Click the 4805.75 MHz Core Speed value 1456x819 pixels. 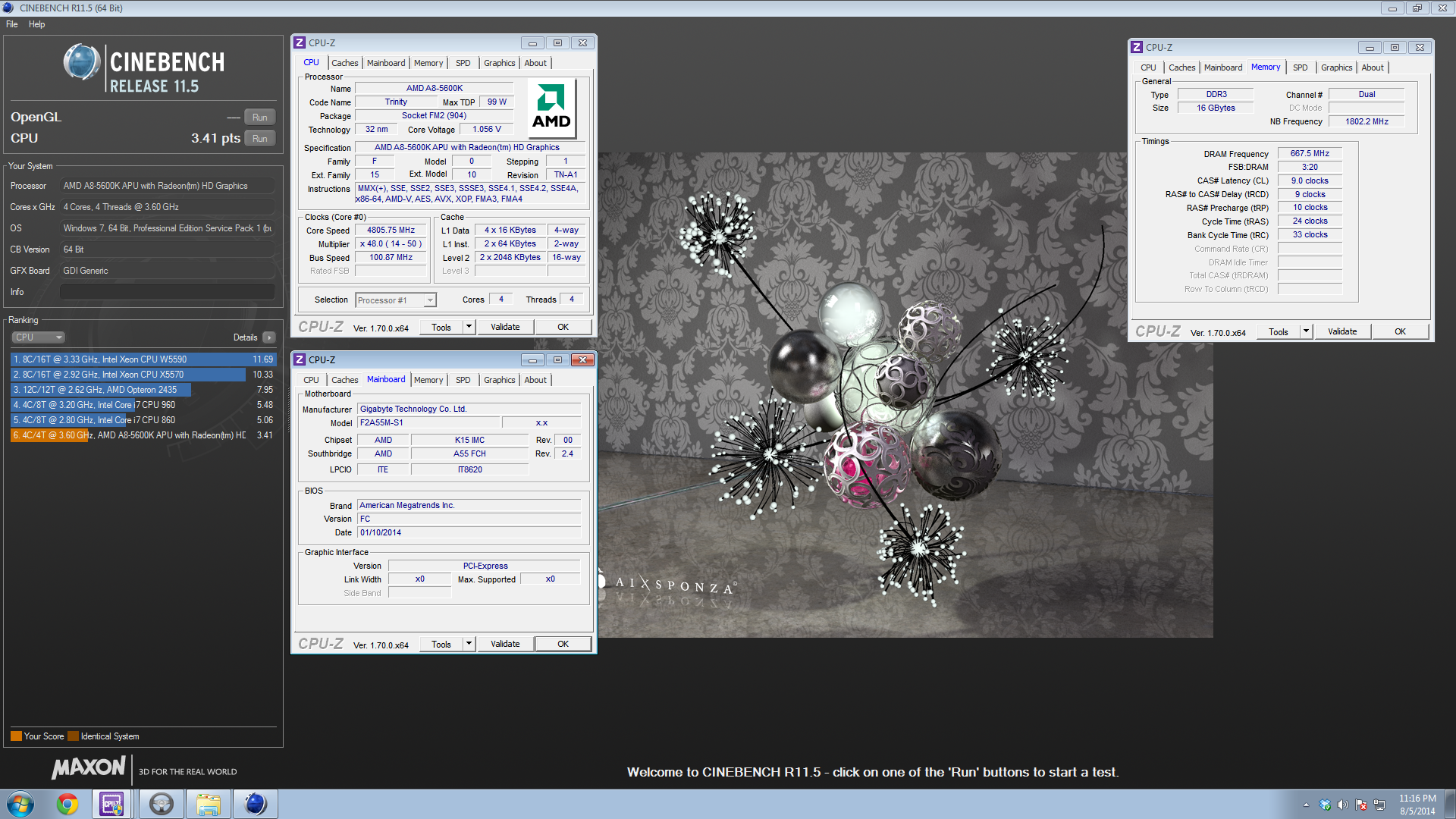click(391, 231)
